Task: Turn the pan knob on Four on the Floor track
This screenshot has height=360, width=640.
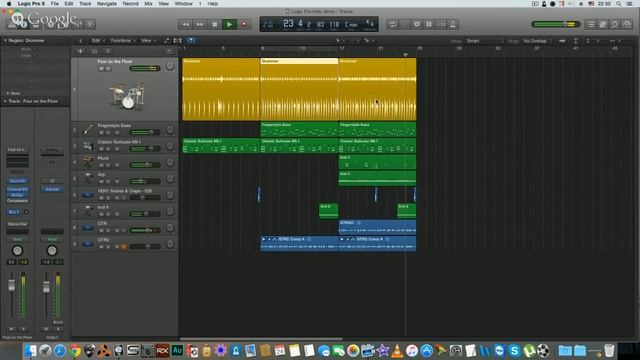Action: 170,66
